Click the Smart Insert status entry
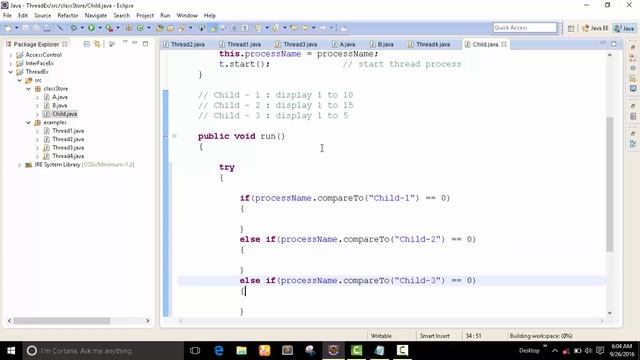Image resolution: width=640 pixels, height=360 pixels. click(x=434, y=336)
